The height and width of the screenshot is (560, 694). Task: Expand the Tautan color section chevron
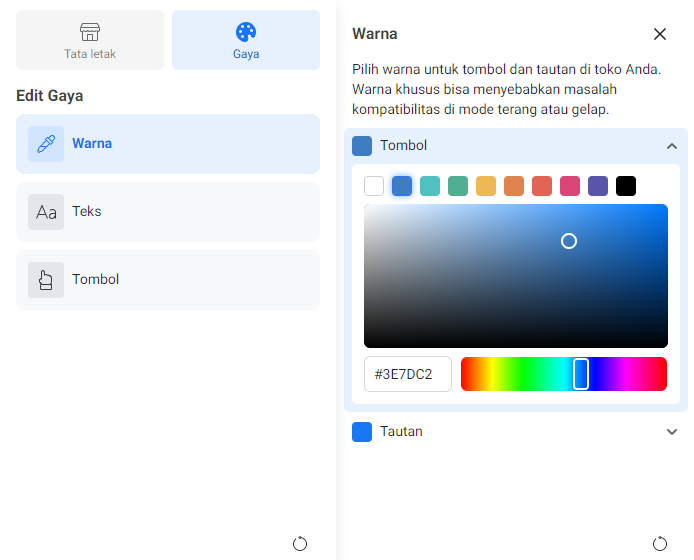click(671, 432)
